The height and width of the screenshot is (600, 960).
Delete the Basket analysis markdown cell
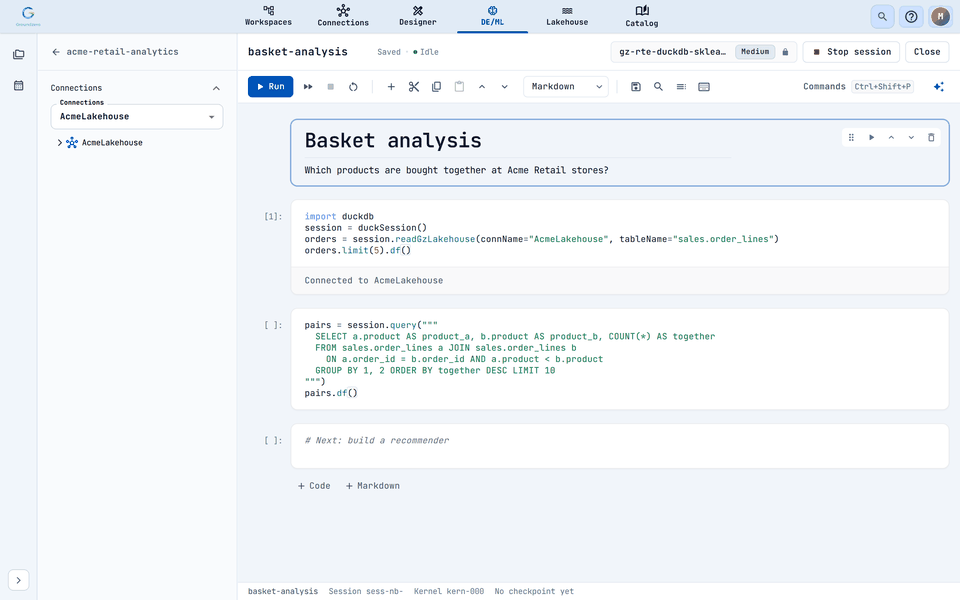[x=931, y=138]
